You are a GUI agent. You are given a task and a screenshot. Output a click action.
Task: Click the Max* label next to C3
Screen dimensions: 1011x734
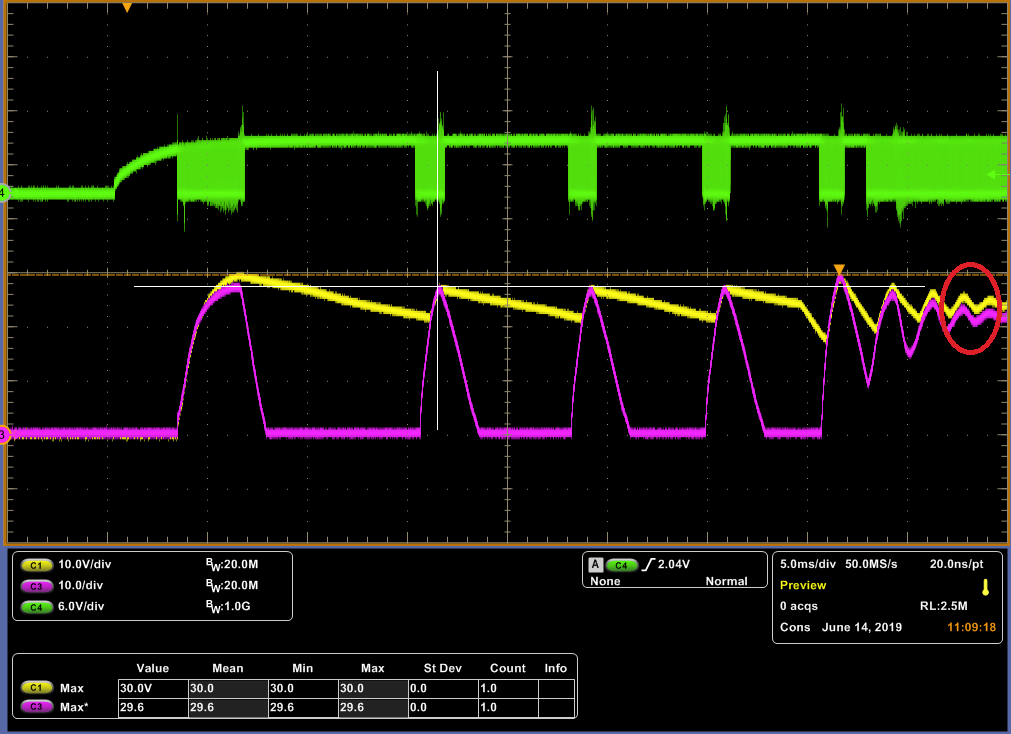pyautogui.click(x=74, y=708)
